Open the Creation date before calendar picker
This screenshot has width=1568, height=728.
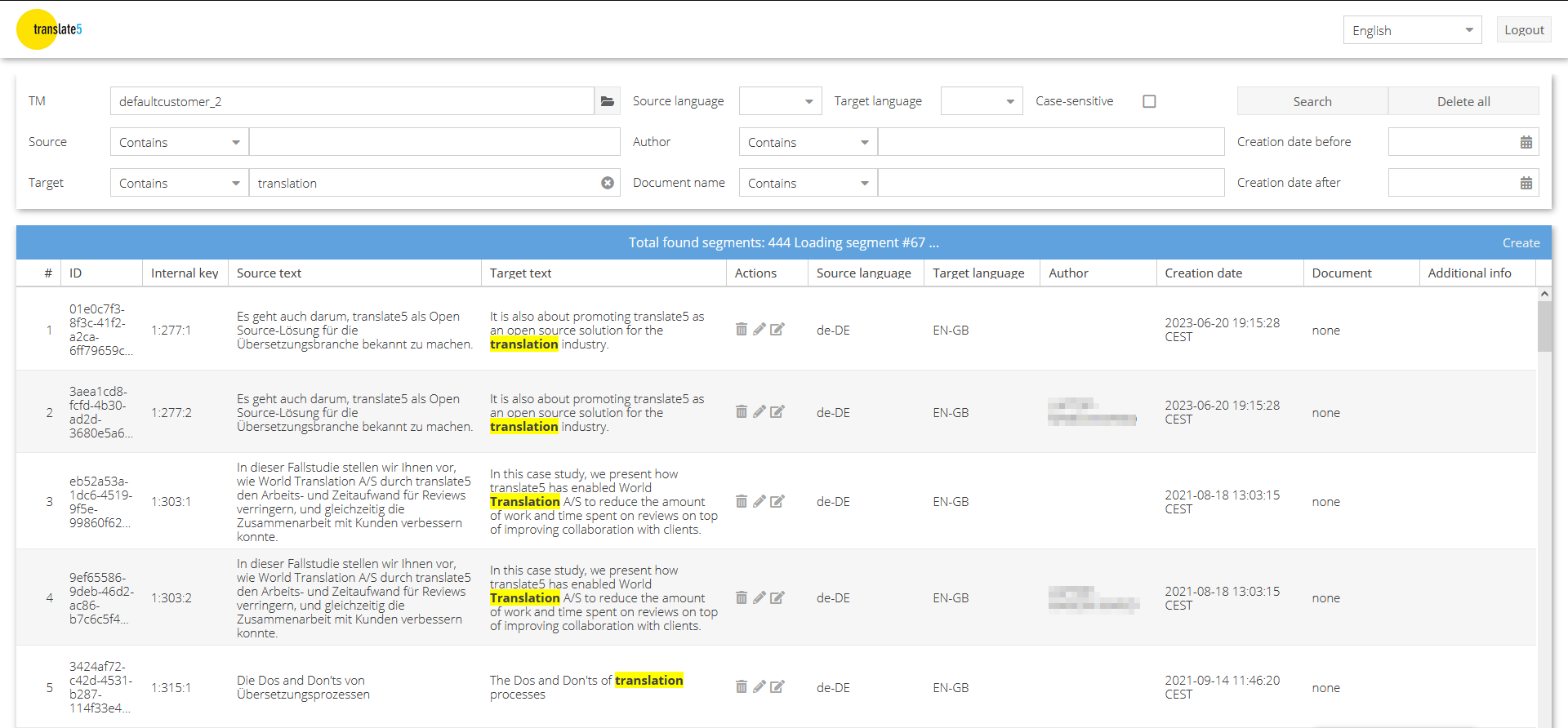1526,142
